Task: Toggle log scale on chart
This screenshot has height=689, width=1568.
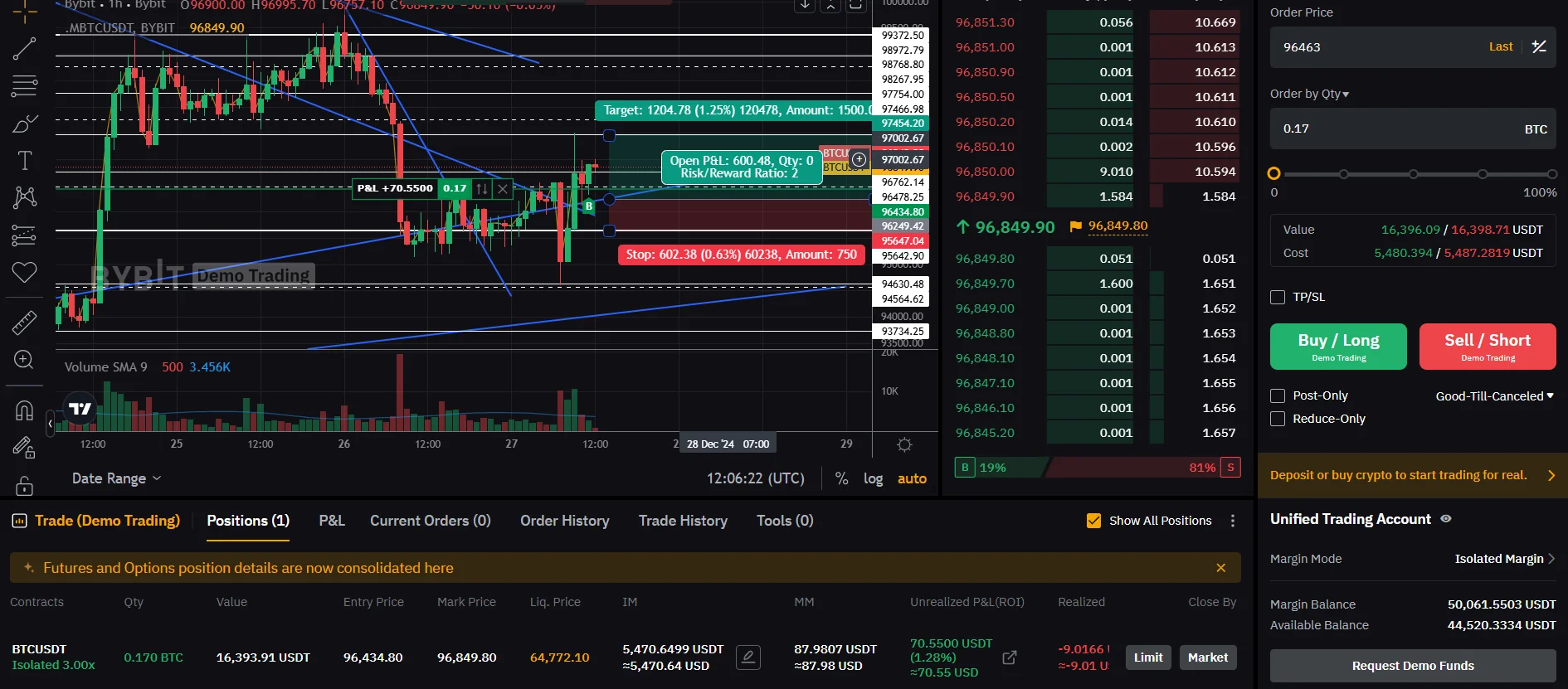Action: (873, 478)
